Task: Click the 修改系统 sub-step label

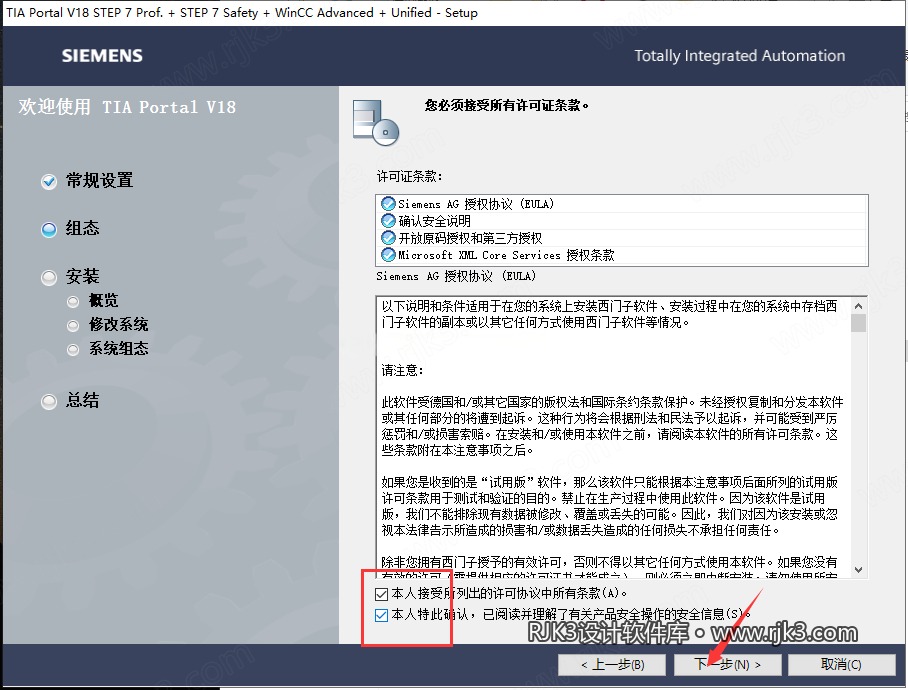Action: tap(119, 325)
